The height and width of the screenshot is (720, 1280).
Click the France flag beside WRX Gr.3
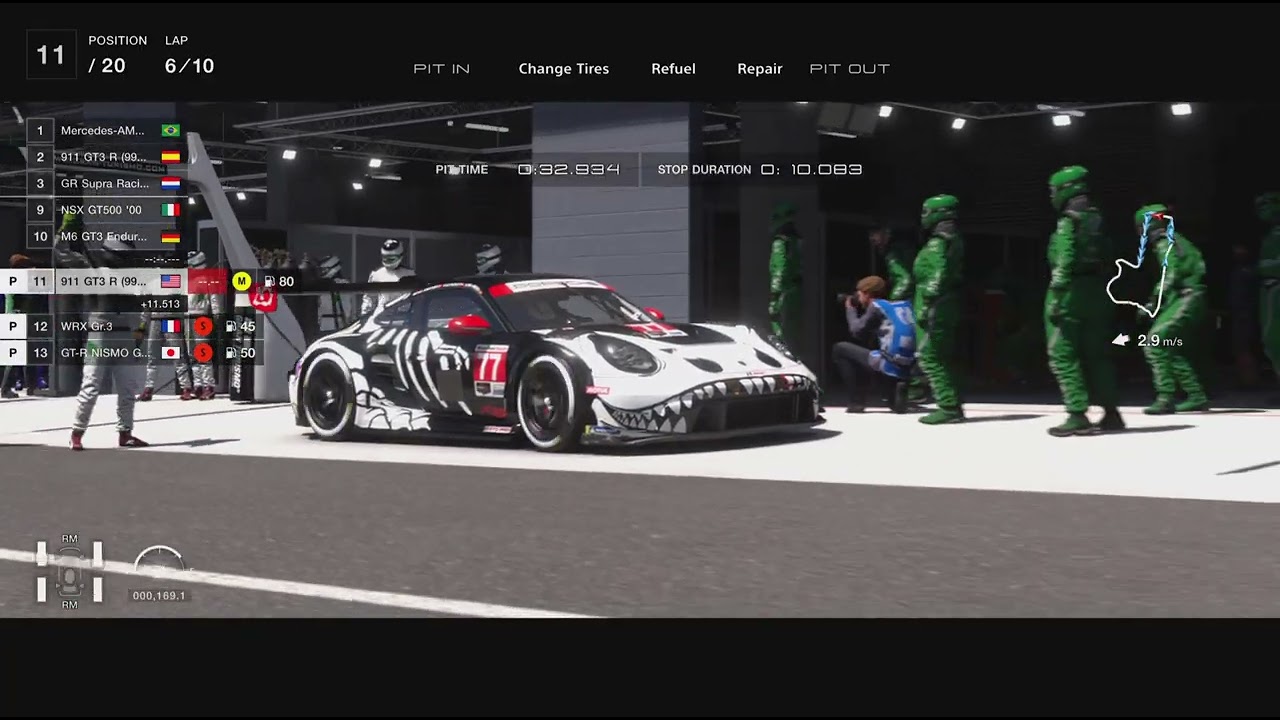(170, 326)
